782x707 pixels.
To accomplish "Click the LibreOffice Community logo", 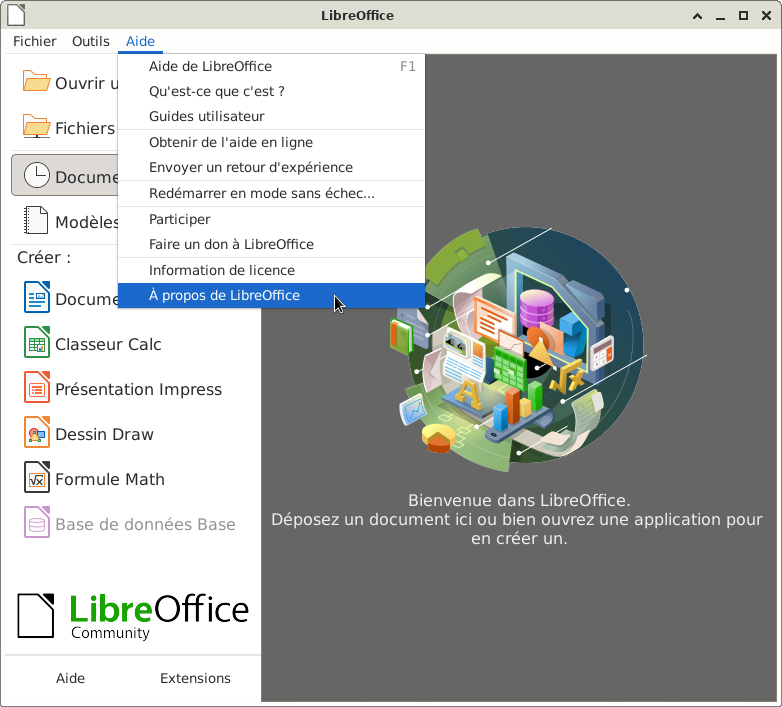I will (133, 616).
